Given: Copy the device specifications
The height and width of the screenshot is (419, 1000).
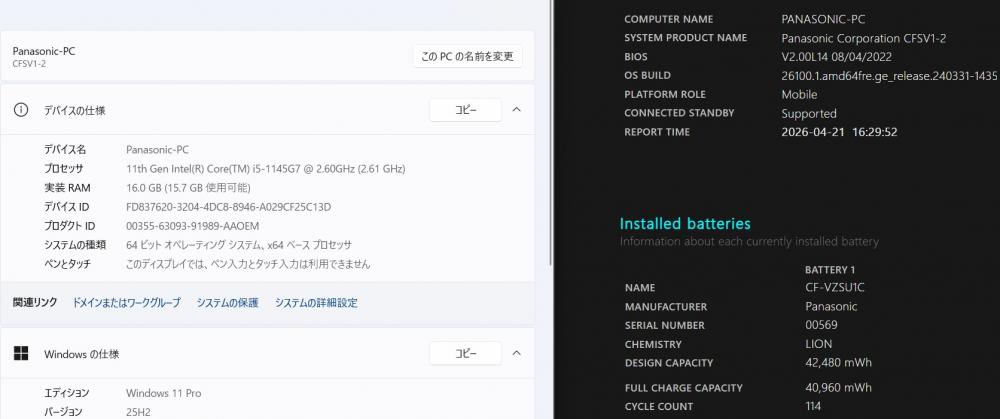Looking at the screenshot, I should [466, 110].
